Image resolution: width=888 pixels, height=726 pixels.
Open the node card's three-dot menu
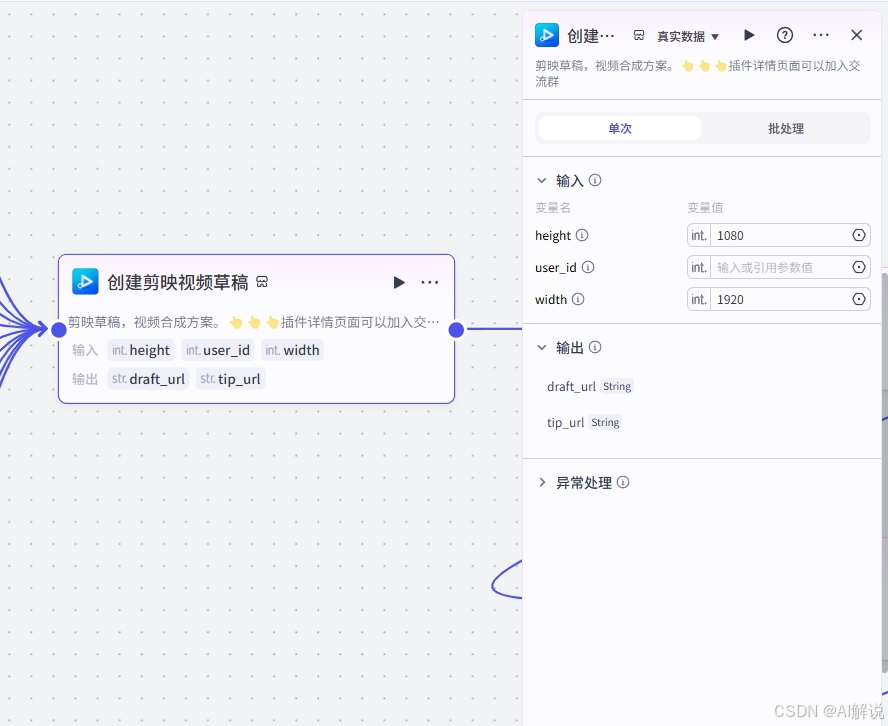[429, 282]
